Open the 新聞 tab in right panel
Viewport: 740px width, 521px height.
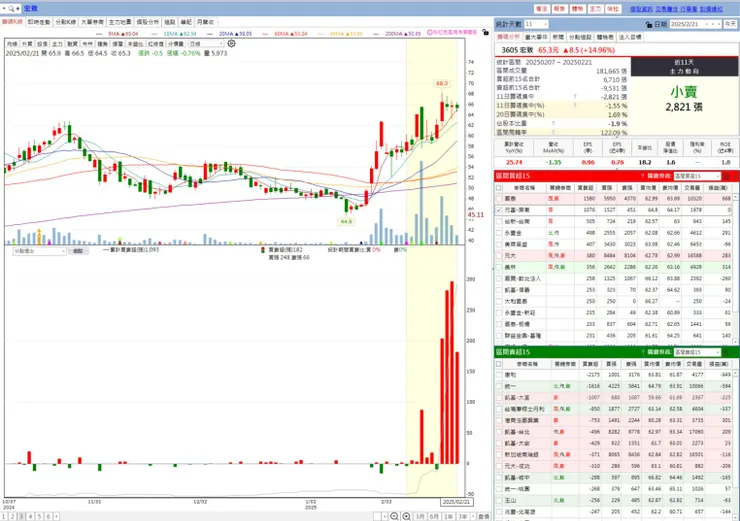point(558,37)
